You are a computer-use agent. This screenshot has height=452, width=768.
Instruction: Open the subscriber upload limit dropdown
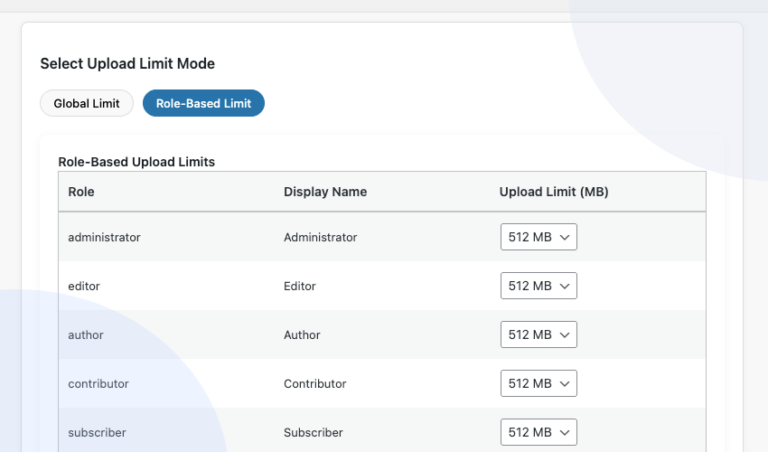coord(538,432)
